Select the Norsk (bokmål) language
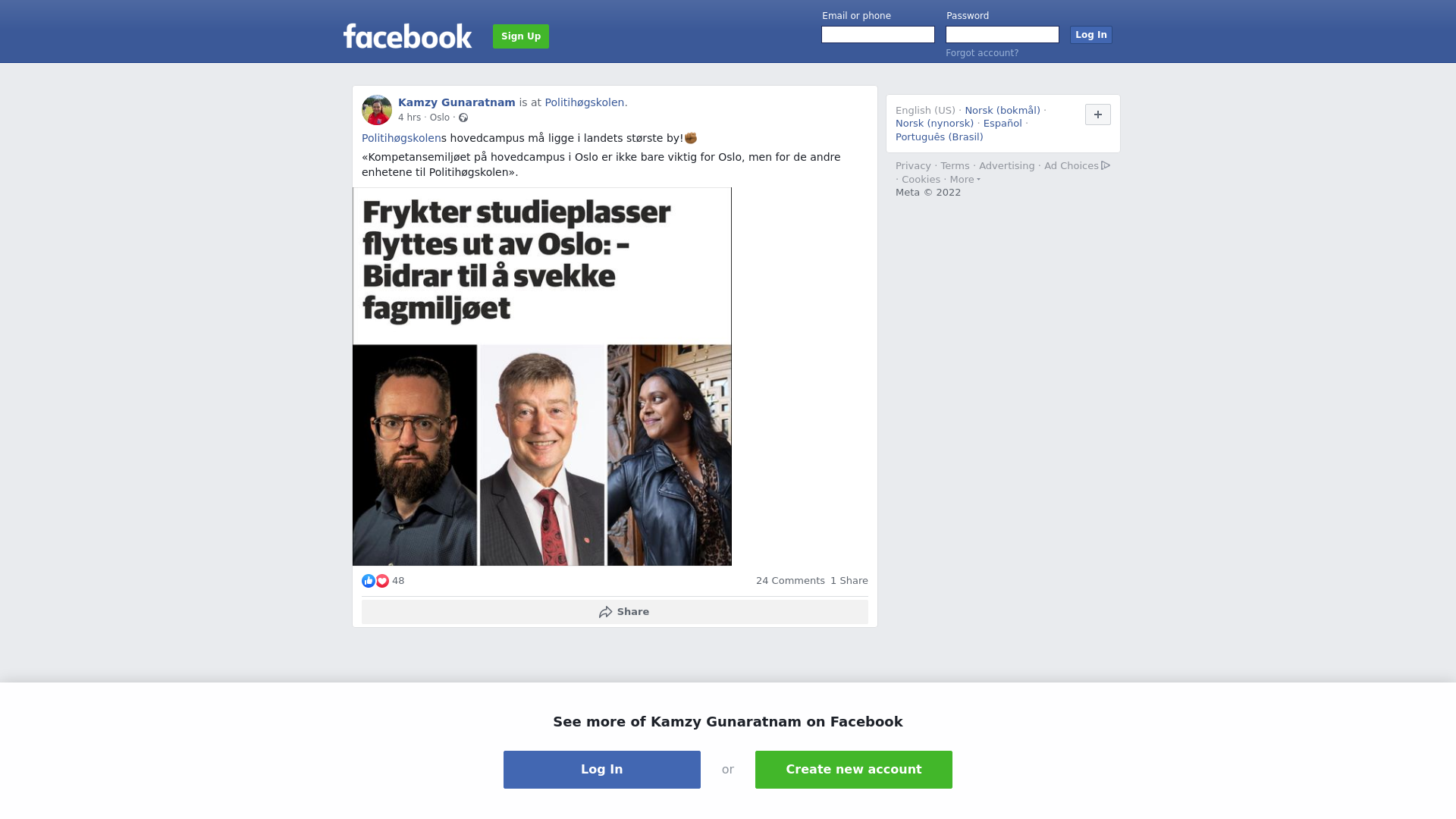 pos(1003,111)
